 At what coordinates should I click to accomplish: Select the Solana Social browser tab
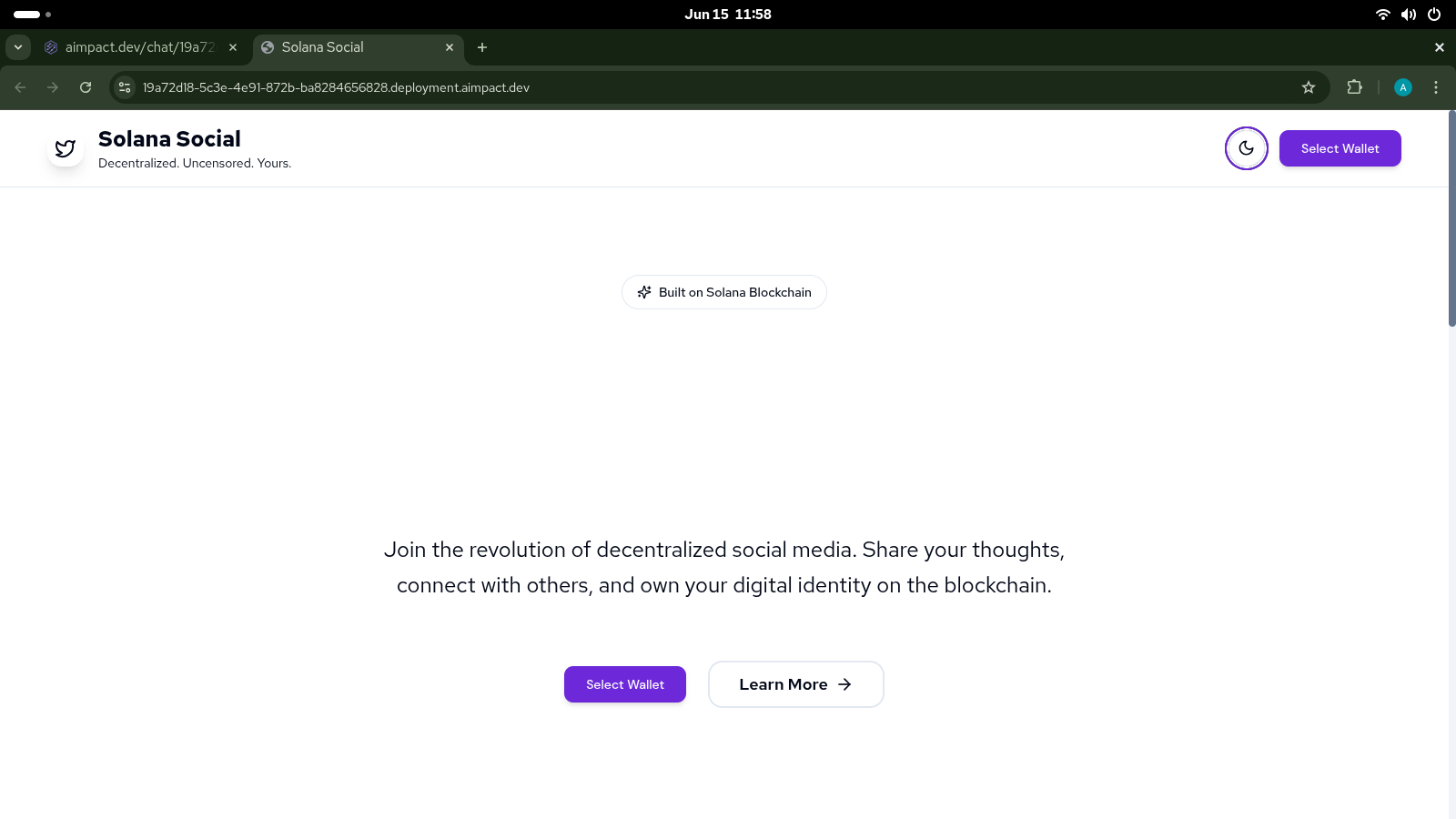(x=358, y=47)
